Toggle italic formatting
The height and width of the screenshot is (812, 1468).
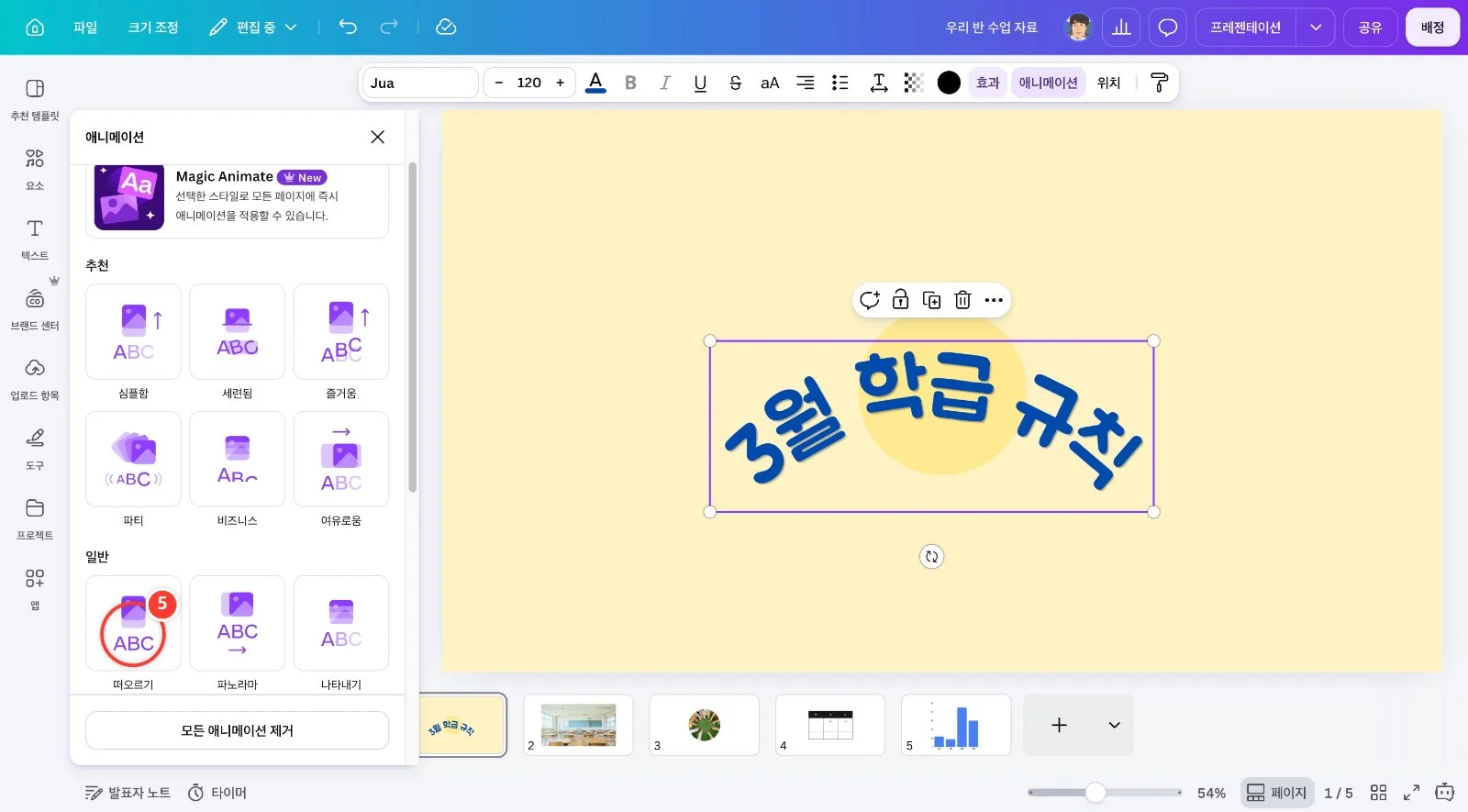click(x=665, y=83)
